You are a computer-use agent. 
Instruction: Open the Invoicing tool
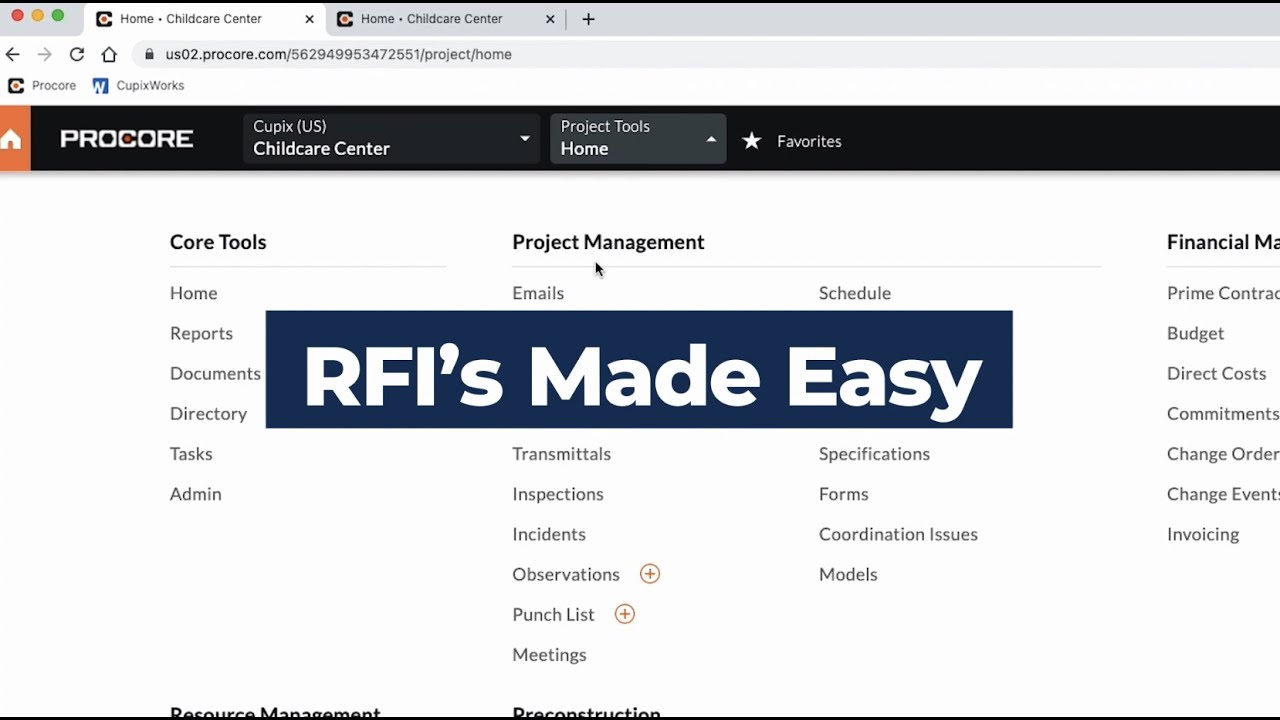coord(1203,534)
